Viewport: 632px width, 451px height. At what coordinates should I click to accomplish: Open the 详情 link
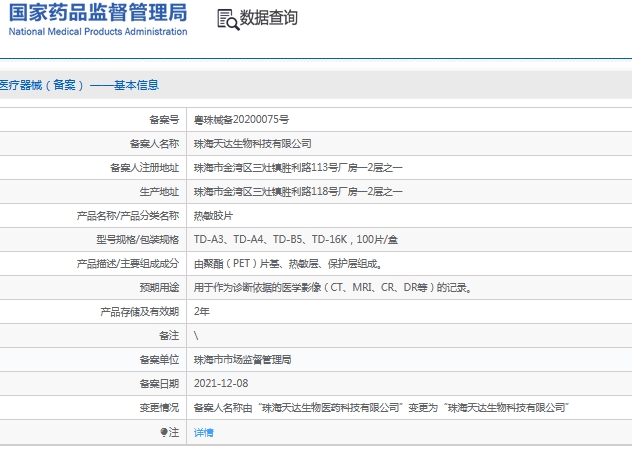point(204,432)
